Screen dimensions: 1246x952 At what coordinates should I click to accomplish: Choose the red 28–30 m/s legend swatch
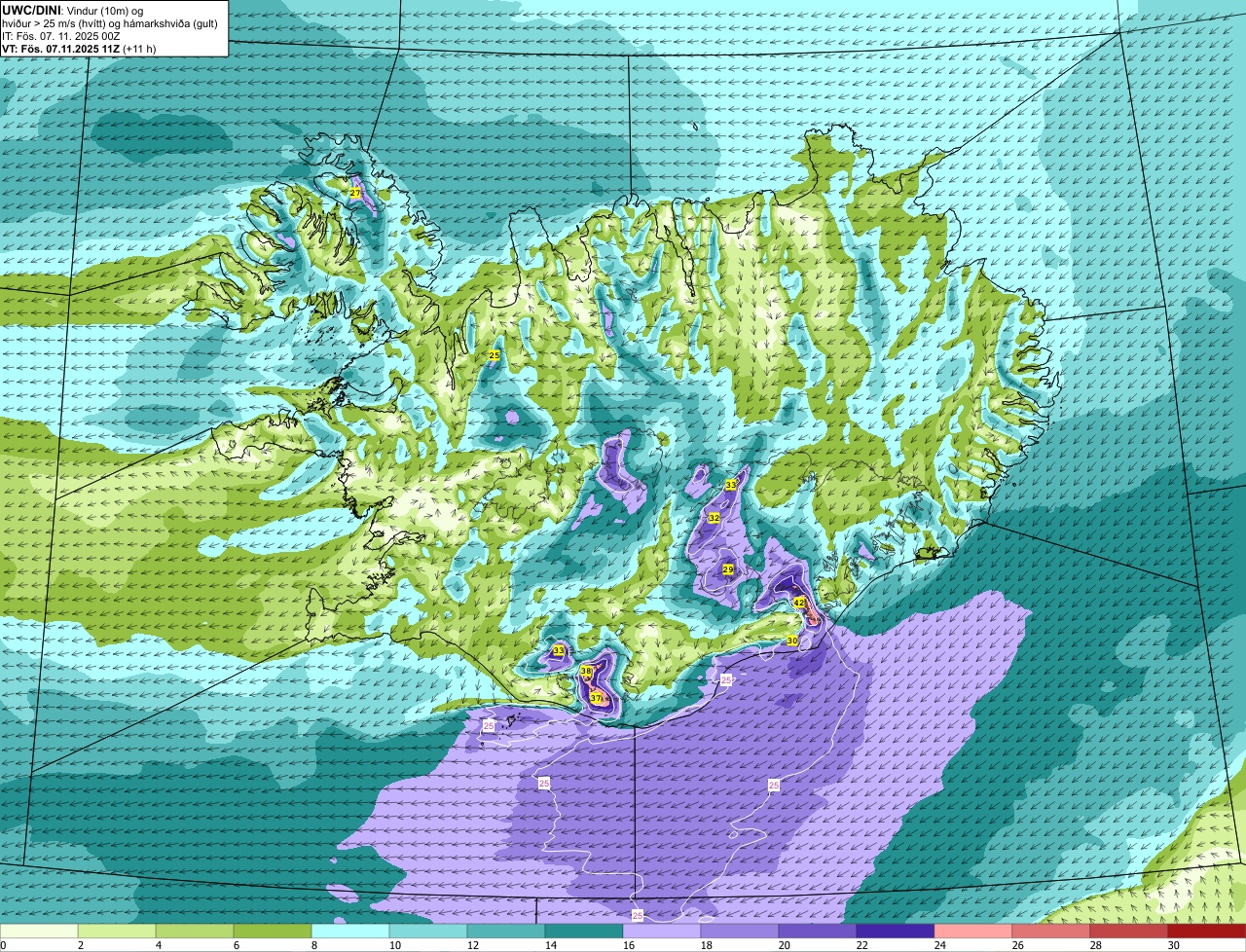pos(1130,932)
